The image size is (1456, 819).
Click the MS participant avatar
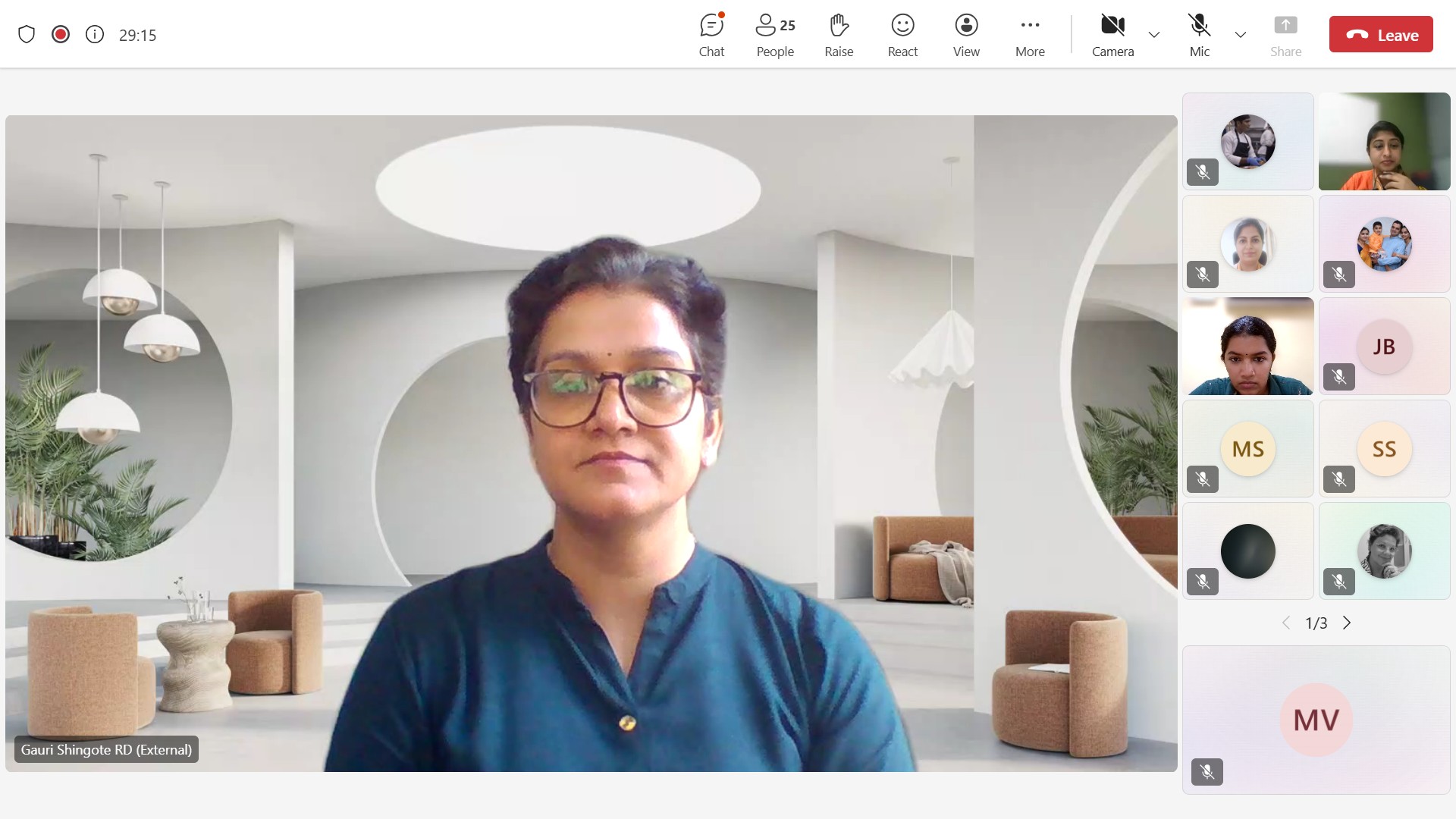pos(1247,449)
